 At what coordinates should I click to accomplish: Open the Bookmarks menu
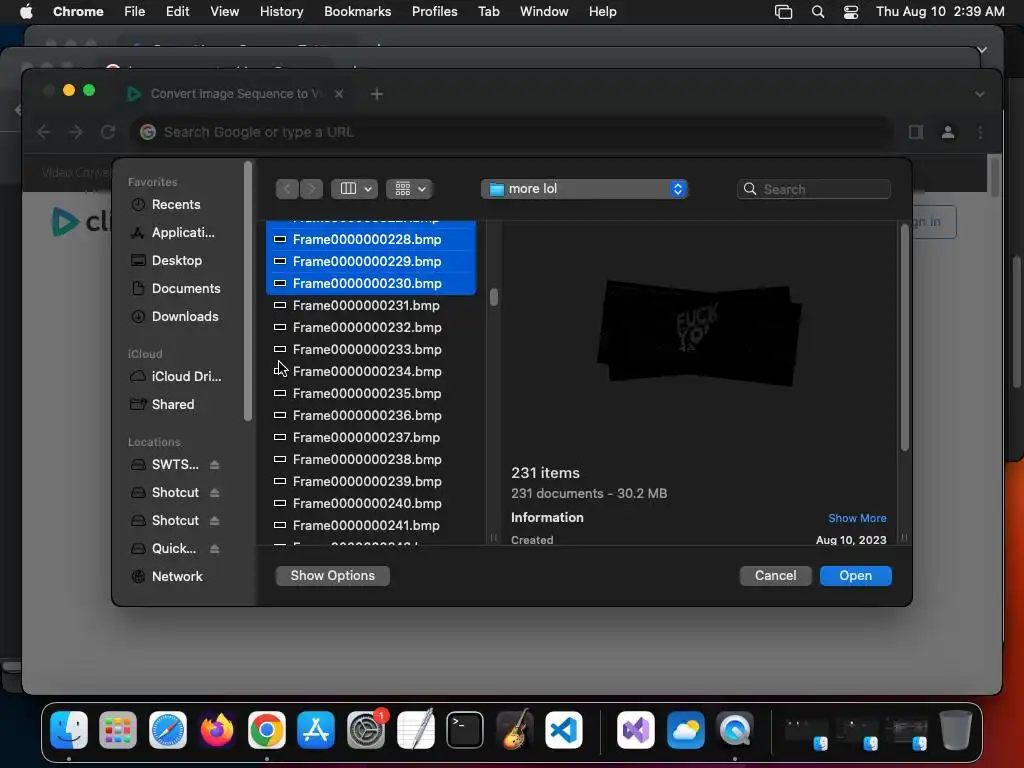point(358,12)
